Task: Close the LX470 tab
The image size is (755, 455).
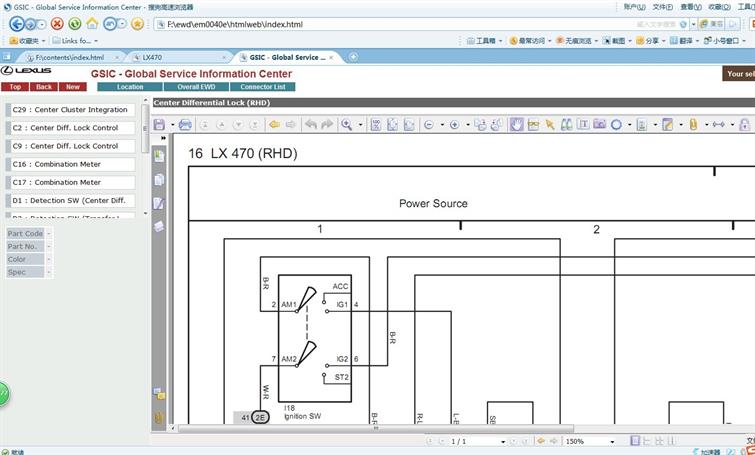Action: [x=224, y=57]
